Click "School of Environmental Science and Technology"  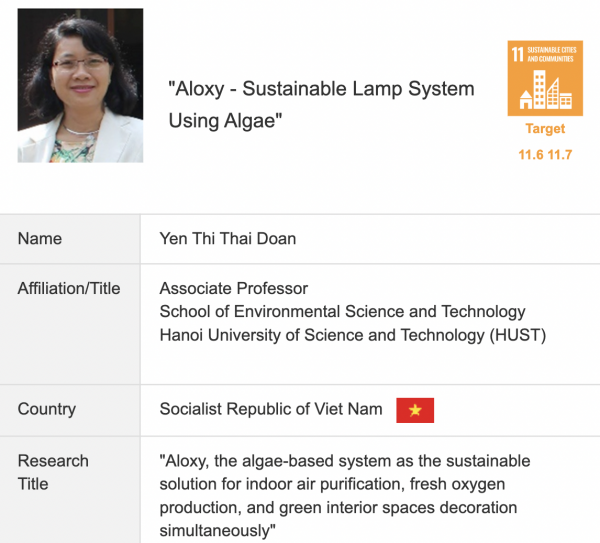[342, 312]
